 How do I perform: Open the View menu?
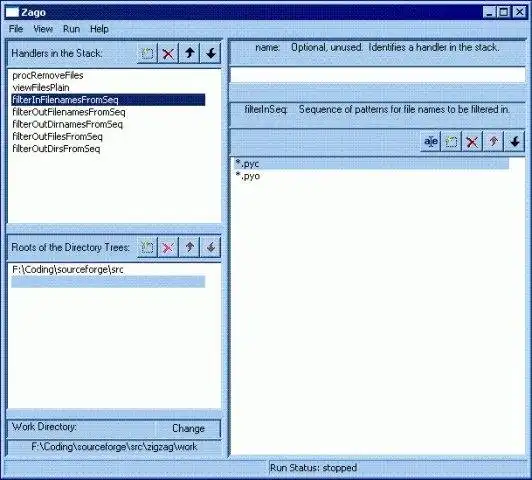pyautogui.click(x=43, y=29)
